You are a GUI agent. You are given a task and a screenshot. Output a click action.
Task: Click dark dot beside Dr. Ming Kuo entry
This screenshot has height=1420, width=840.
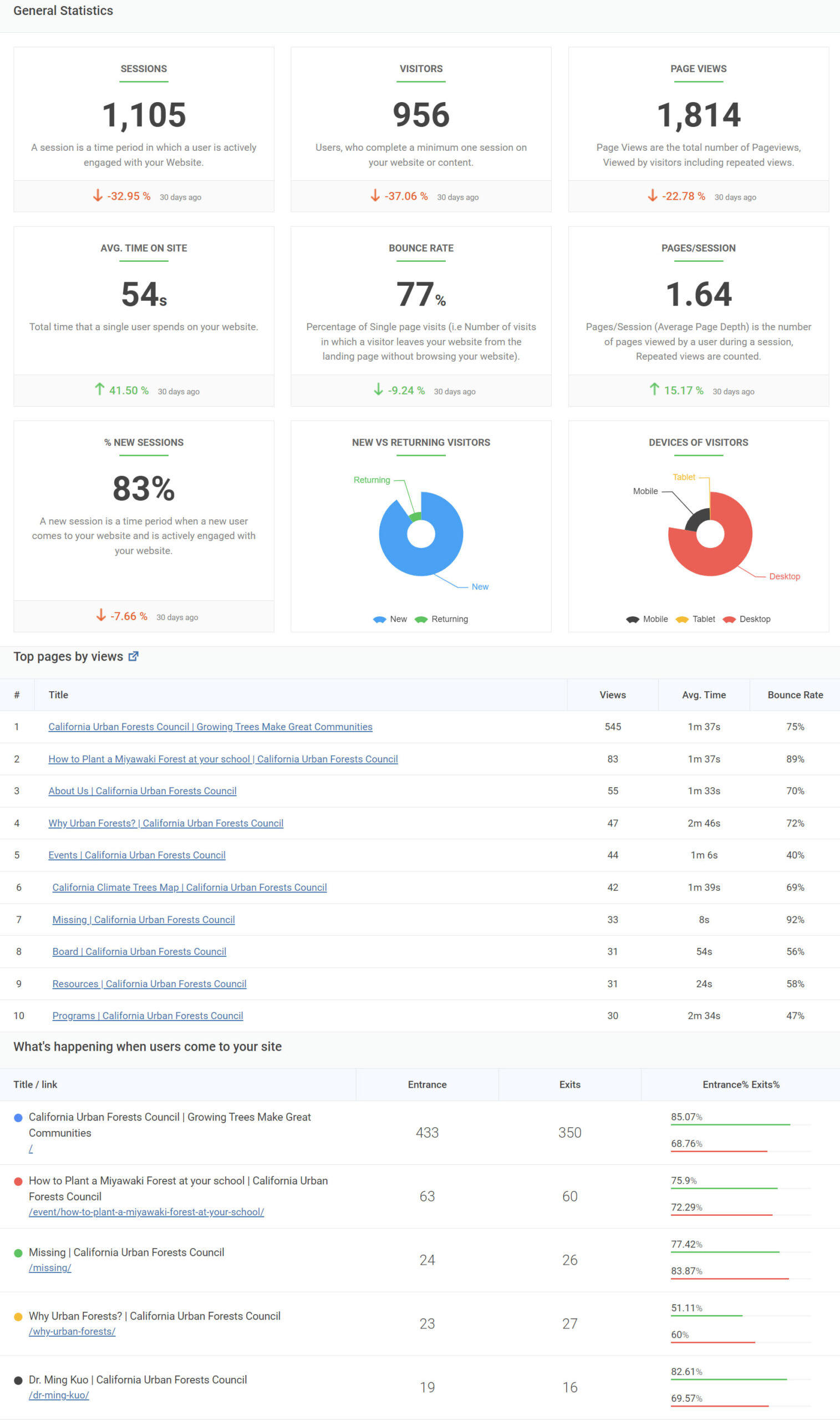tap(18, 1381)
